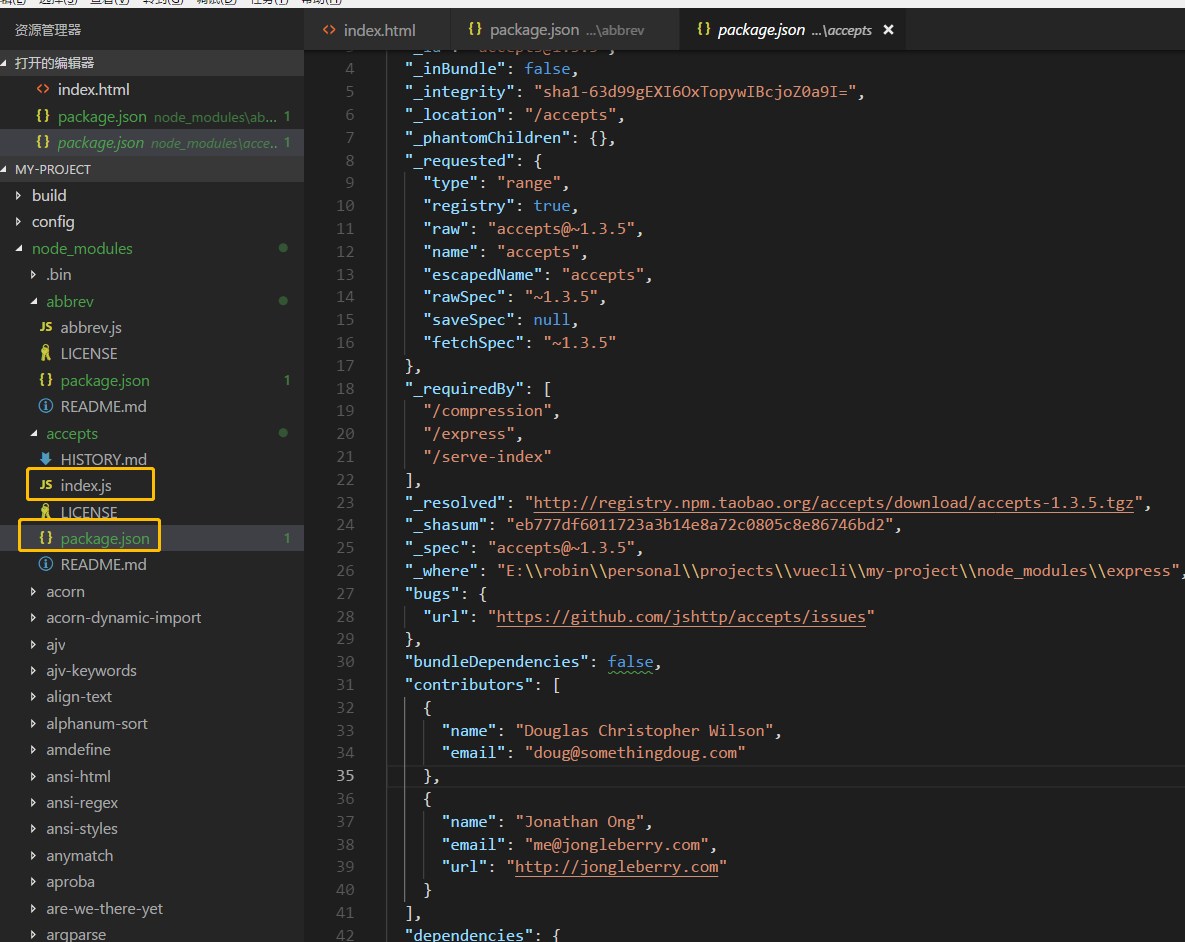The width and height of the screenshot is (1185, 942).
Task: Click the HTML icon beside index.html in open editors
Action: (x=43, y=90)
